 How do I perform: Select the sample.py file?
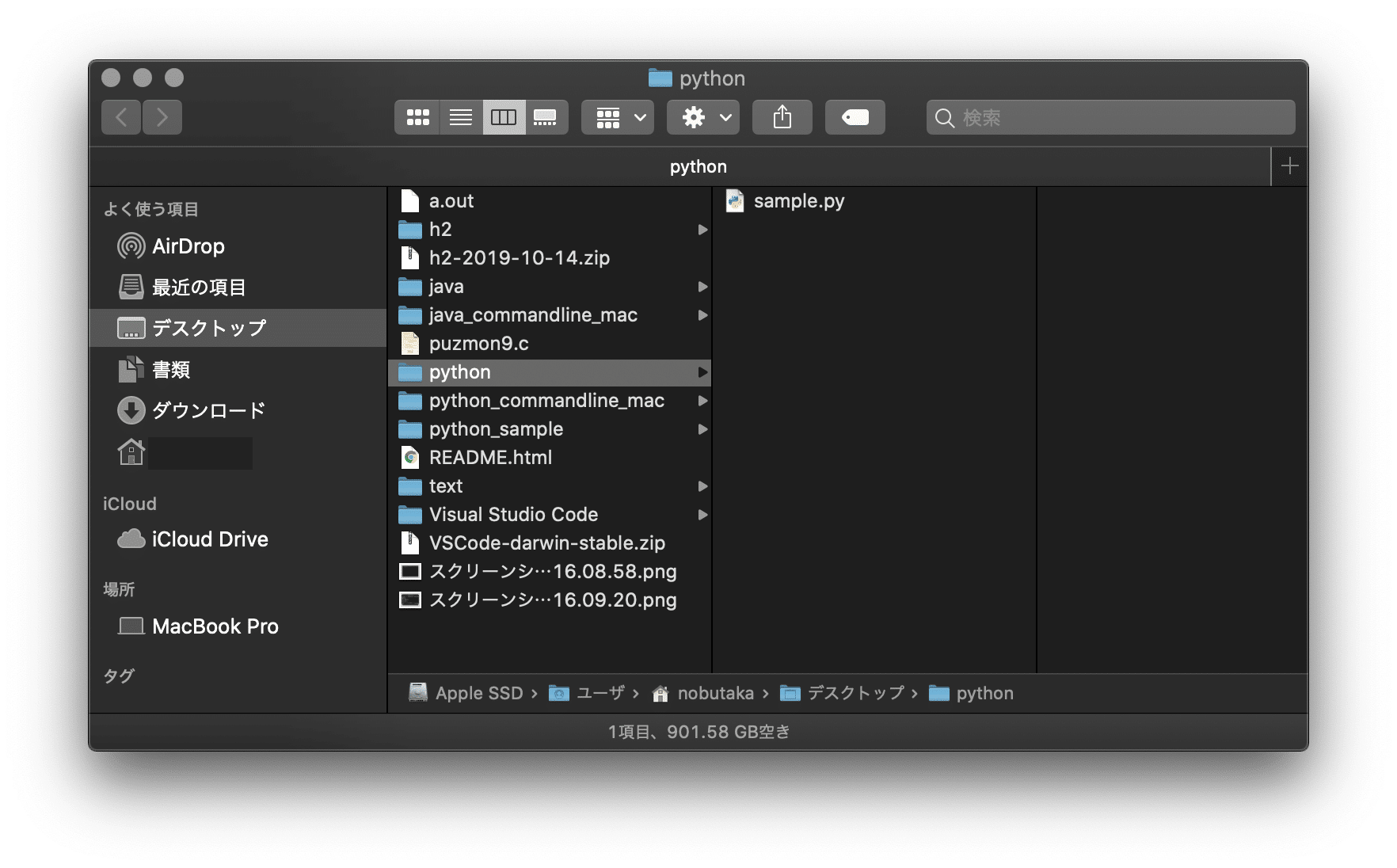coord(798,201)
